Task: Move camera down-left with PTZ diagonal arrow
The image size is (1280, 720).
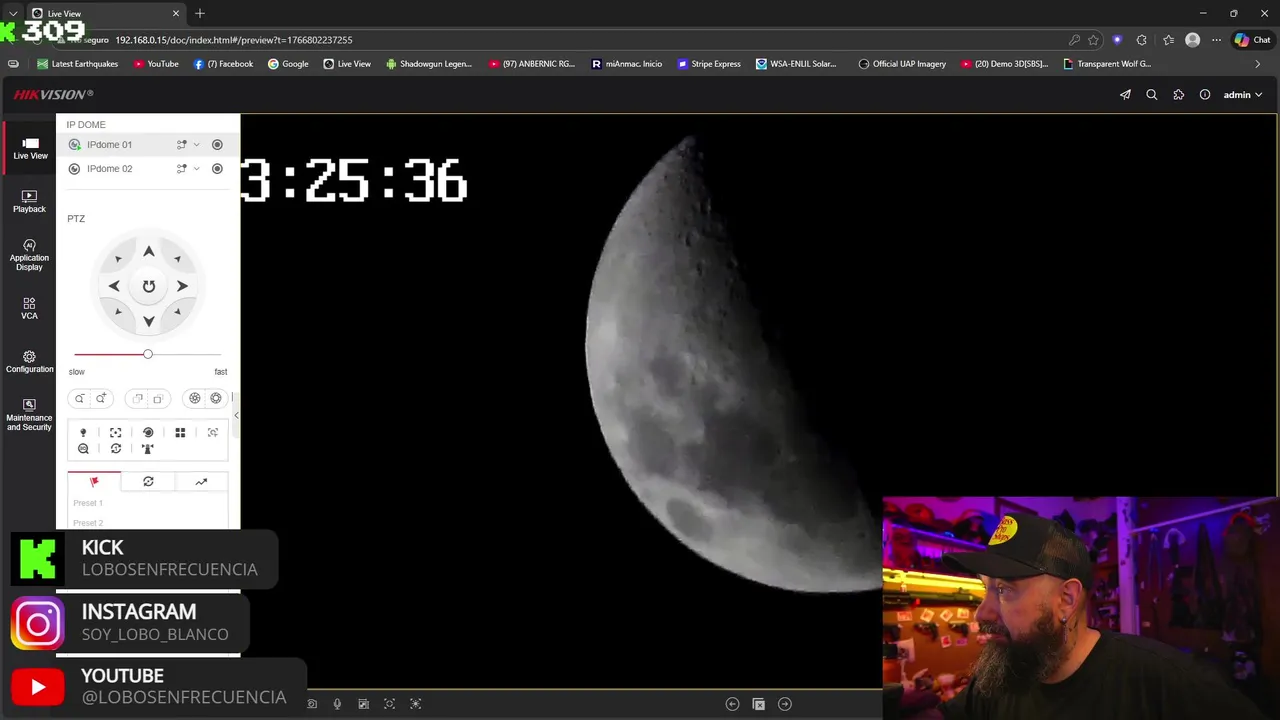Action: click(118, 312)
